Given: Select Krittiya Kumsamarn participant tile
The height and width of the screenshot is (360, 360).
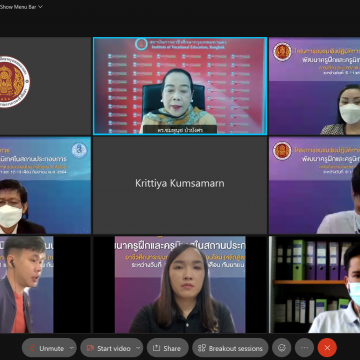Looking at the screenshot, I should [x=180, y=185].
